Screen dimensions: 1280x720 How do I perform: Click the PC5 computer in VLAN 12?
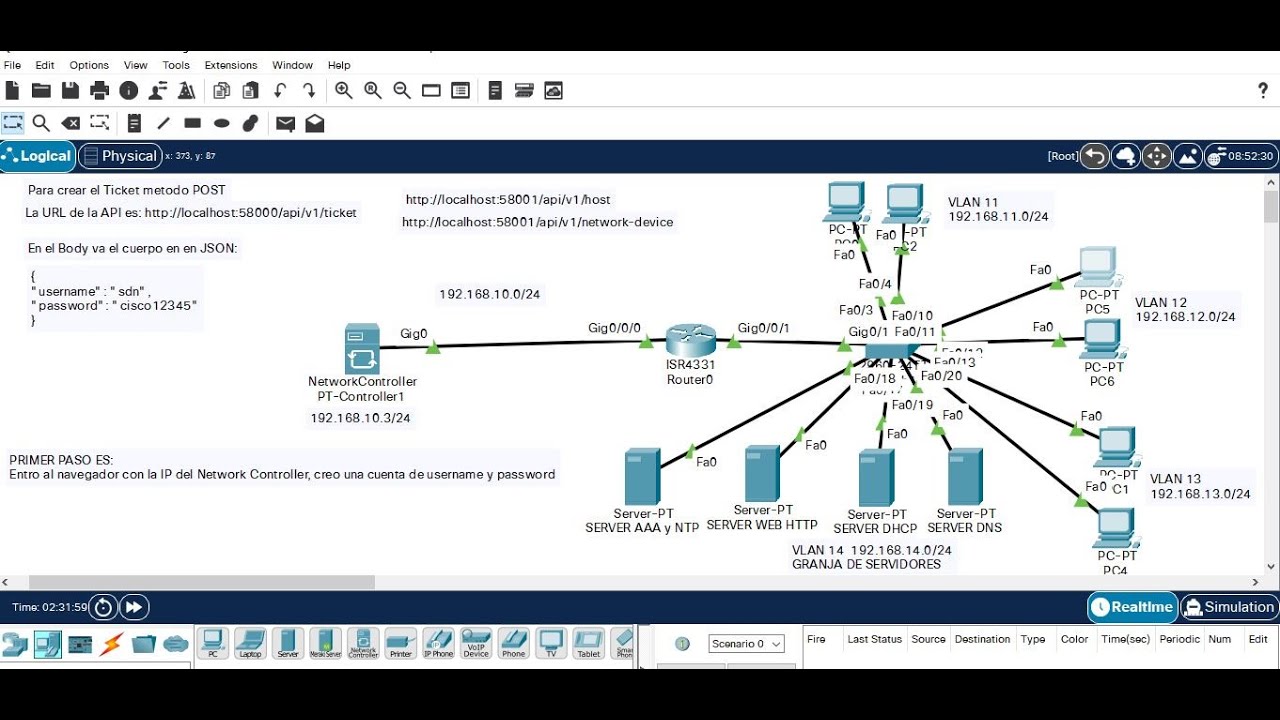1097,267
